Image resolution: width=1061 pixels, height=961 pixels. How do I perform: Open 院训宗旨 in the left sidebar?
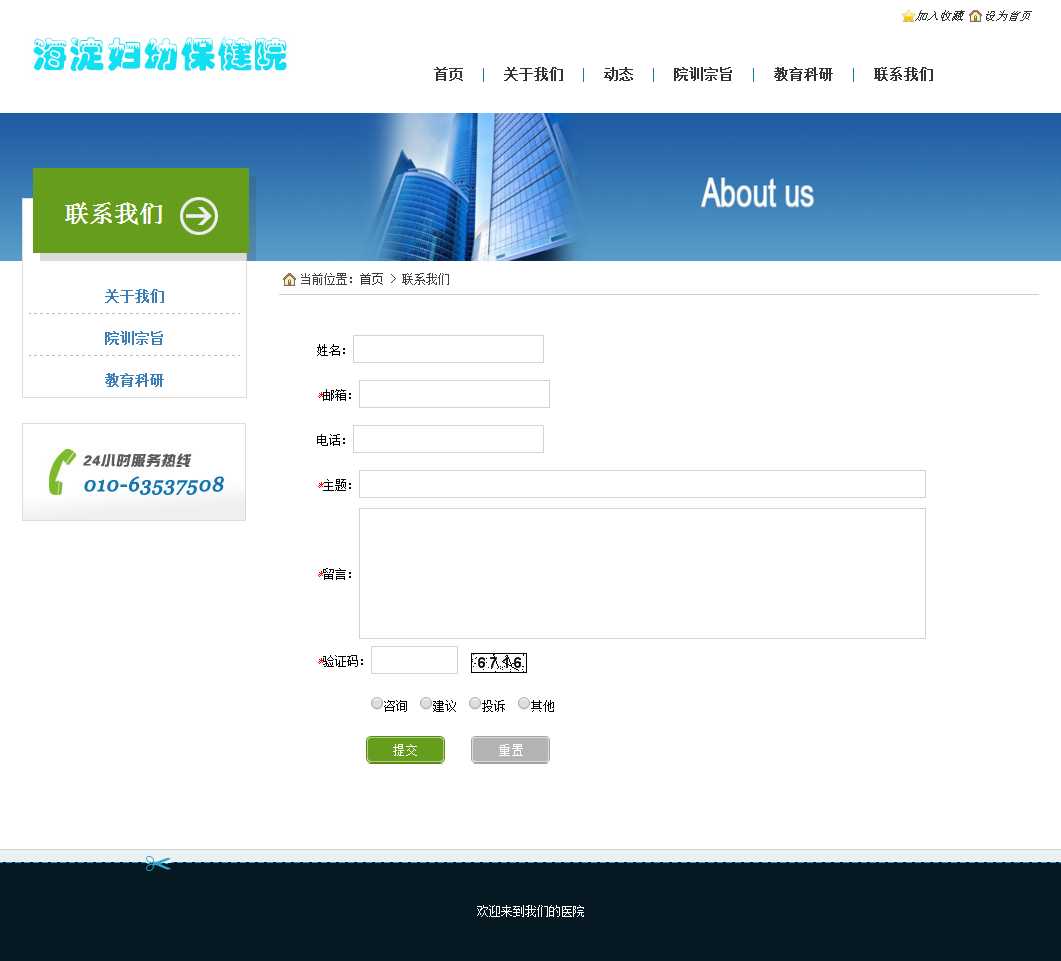pyautogui.click(x=134, y=339)
